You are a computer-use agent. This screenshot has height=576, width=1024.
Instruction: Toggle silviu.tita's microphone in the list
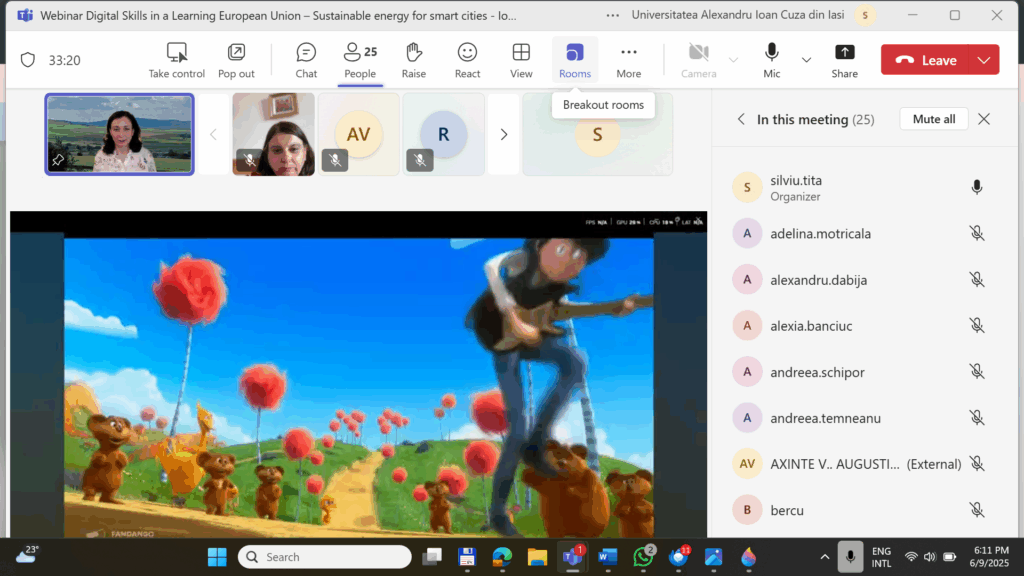pyautogui.click(x=977, y=187)
